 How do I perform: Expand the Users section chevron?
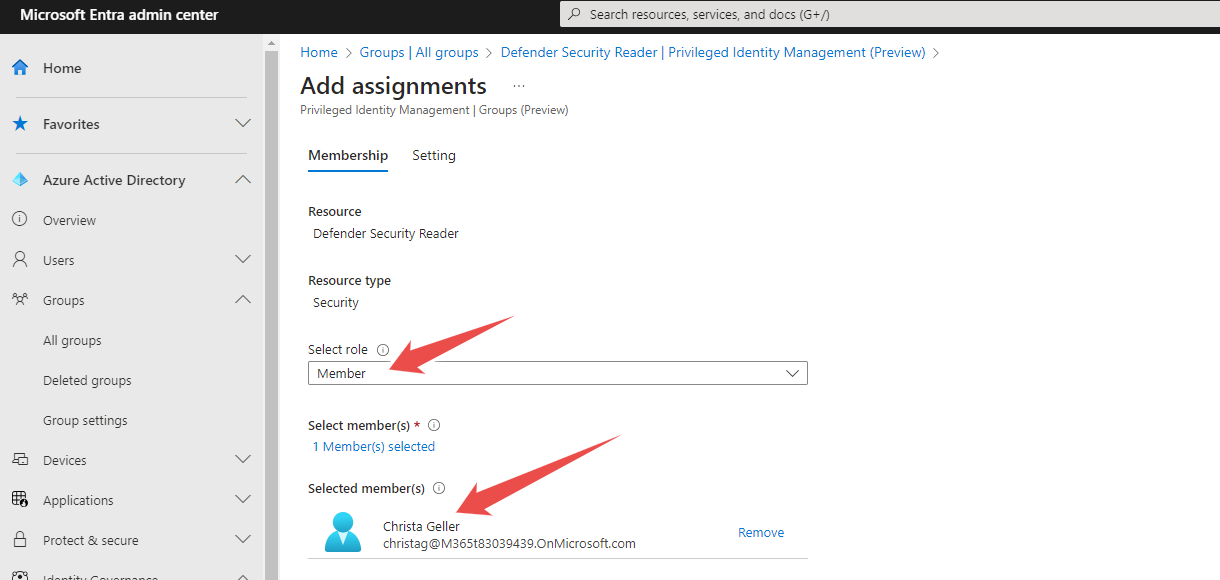[242, 260]
